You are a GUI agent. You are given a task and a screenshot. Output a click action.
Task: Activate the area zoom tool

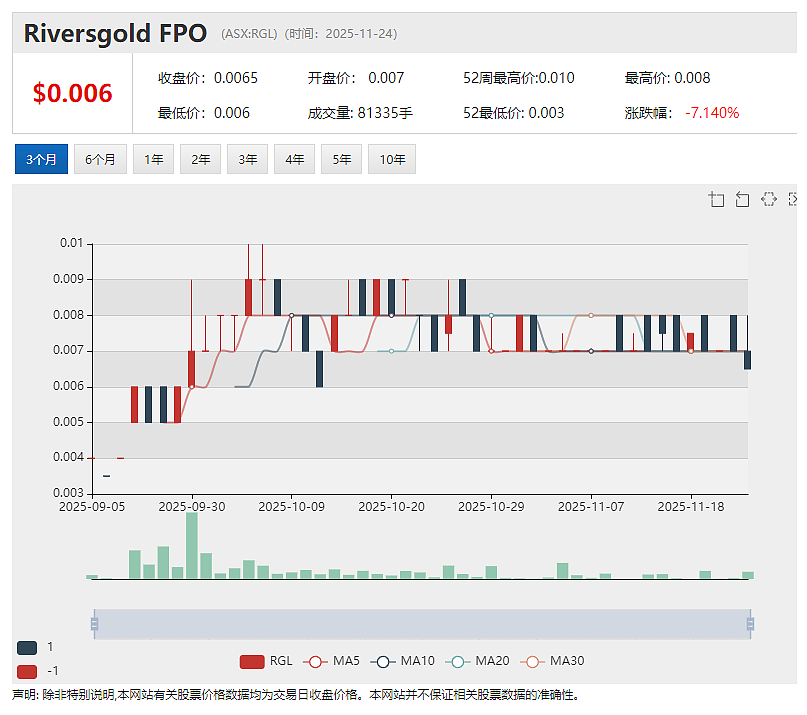click(x=716, y=199)
